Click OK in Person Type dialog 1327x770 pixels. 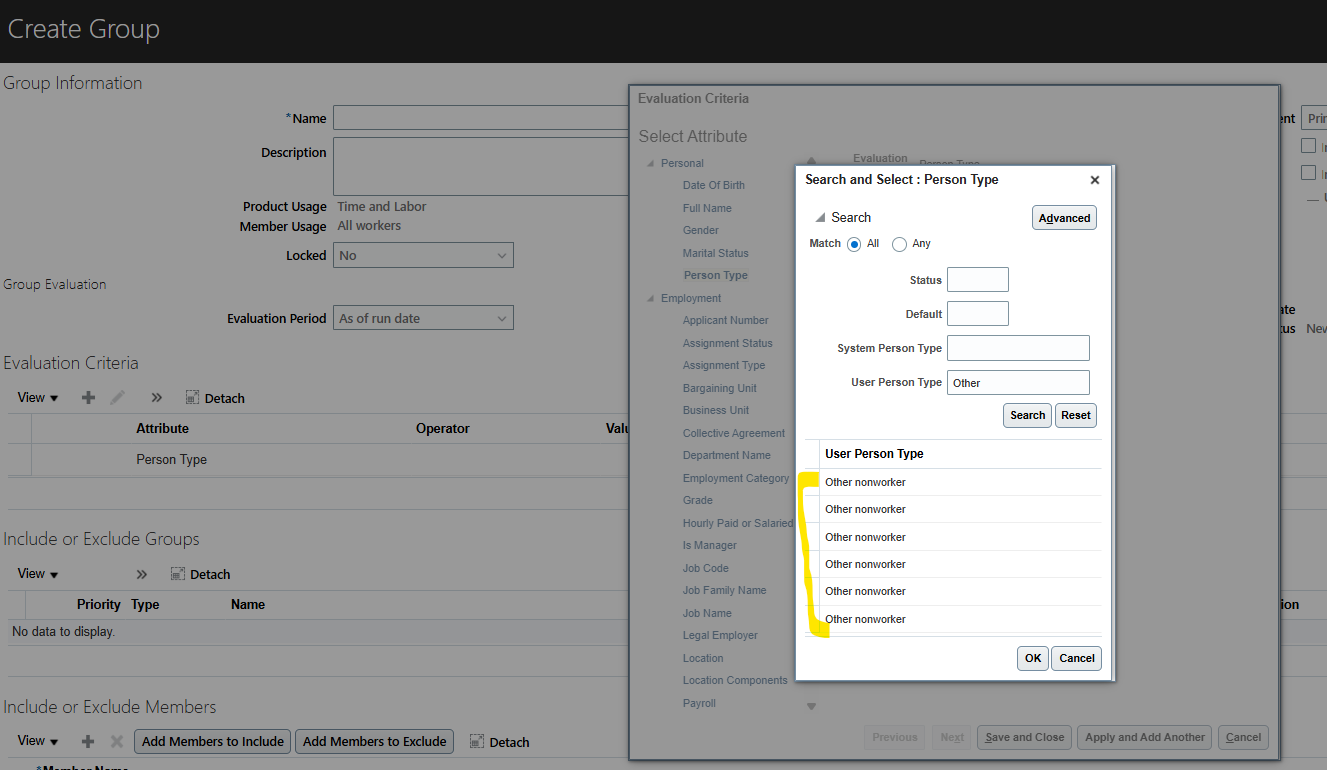(1033, 658)
